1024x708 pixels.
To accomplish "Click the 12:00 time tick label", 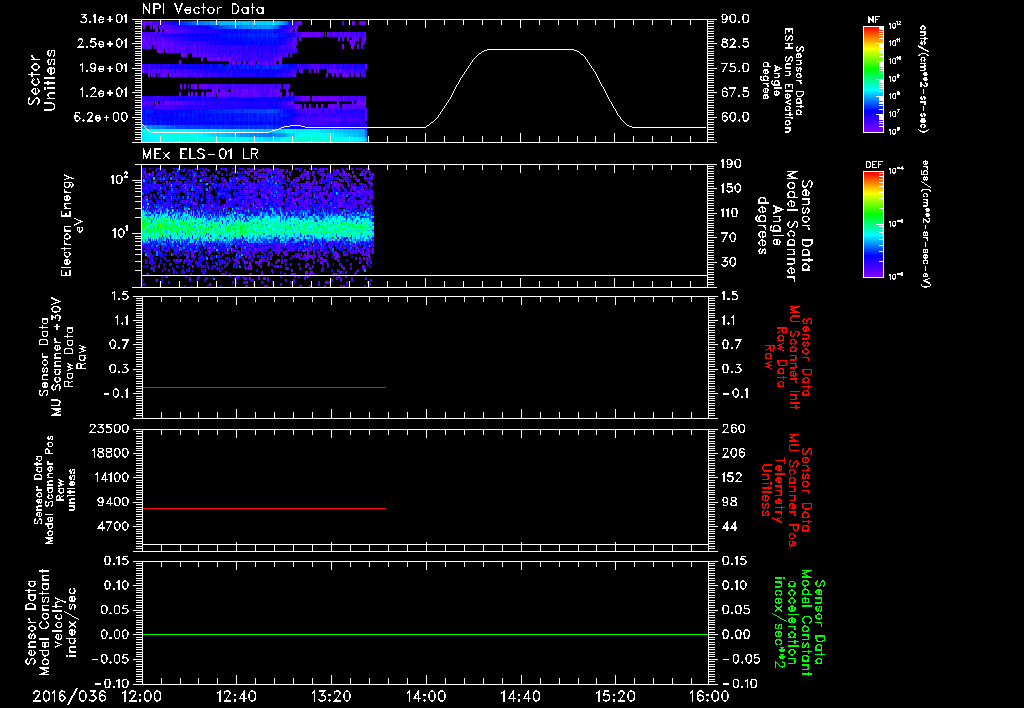I will tap(142, 696).
